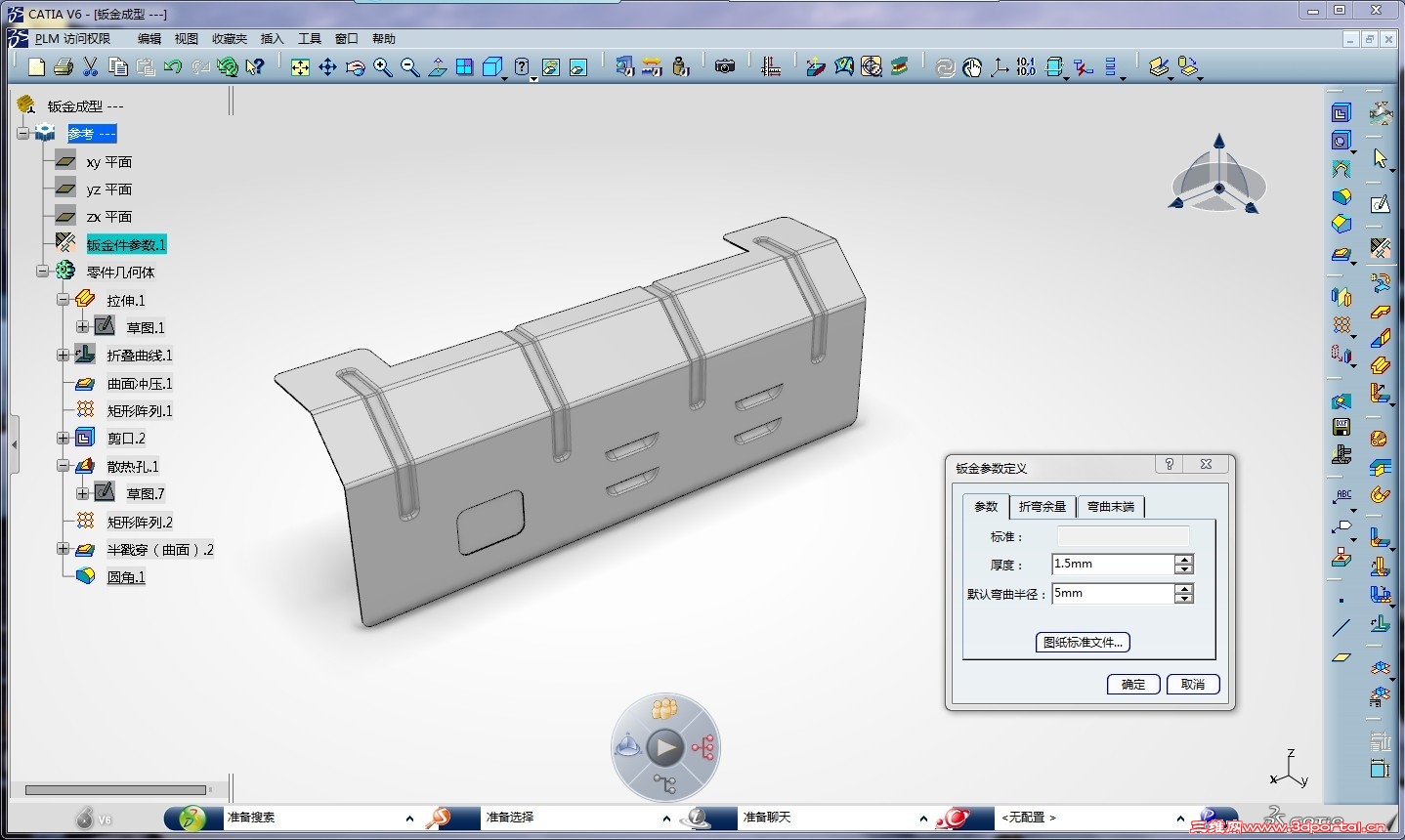The width and height of the screenshot is (1405, 840).
Task: Select 散热孔.1 in the tree
Action: [x=133, y=467]
